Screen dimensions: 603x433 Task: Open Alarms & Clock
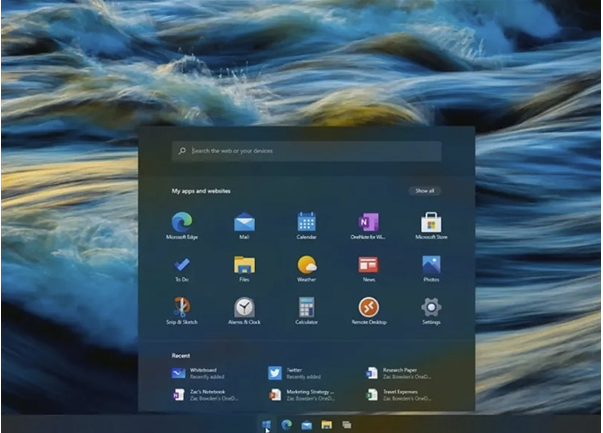point(244,308)
